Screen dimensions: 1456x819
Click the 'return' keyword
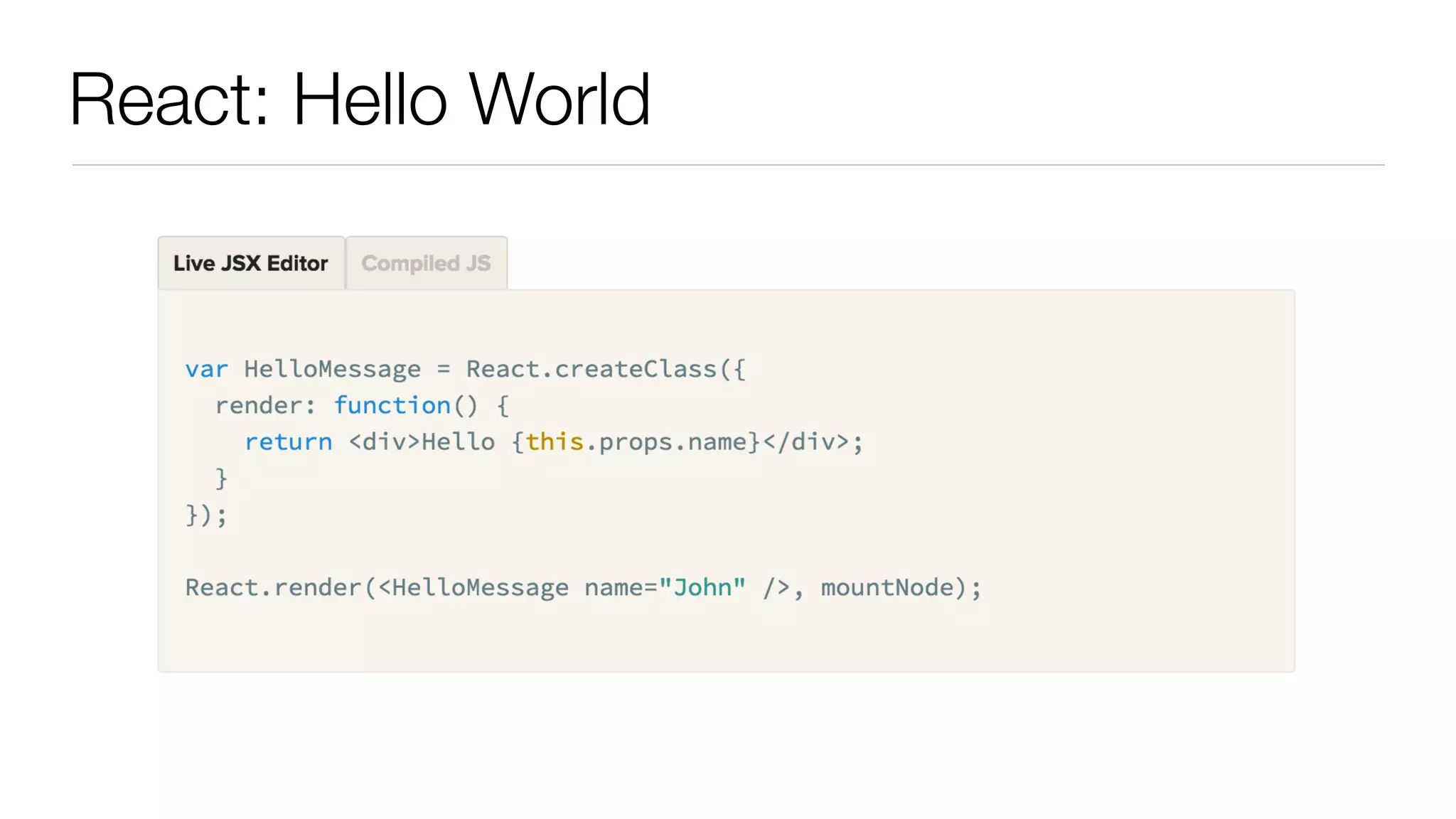click(289, 442)
